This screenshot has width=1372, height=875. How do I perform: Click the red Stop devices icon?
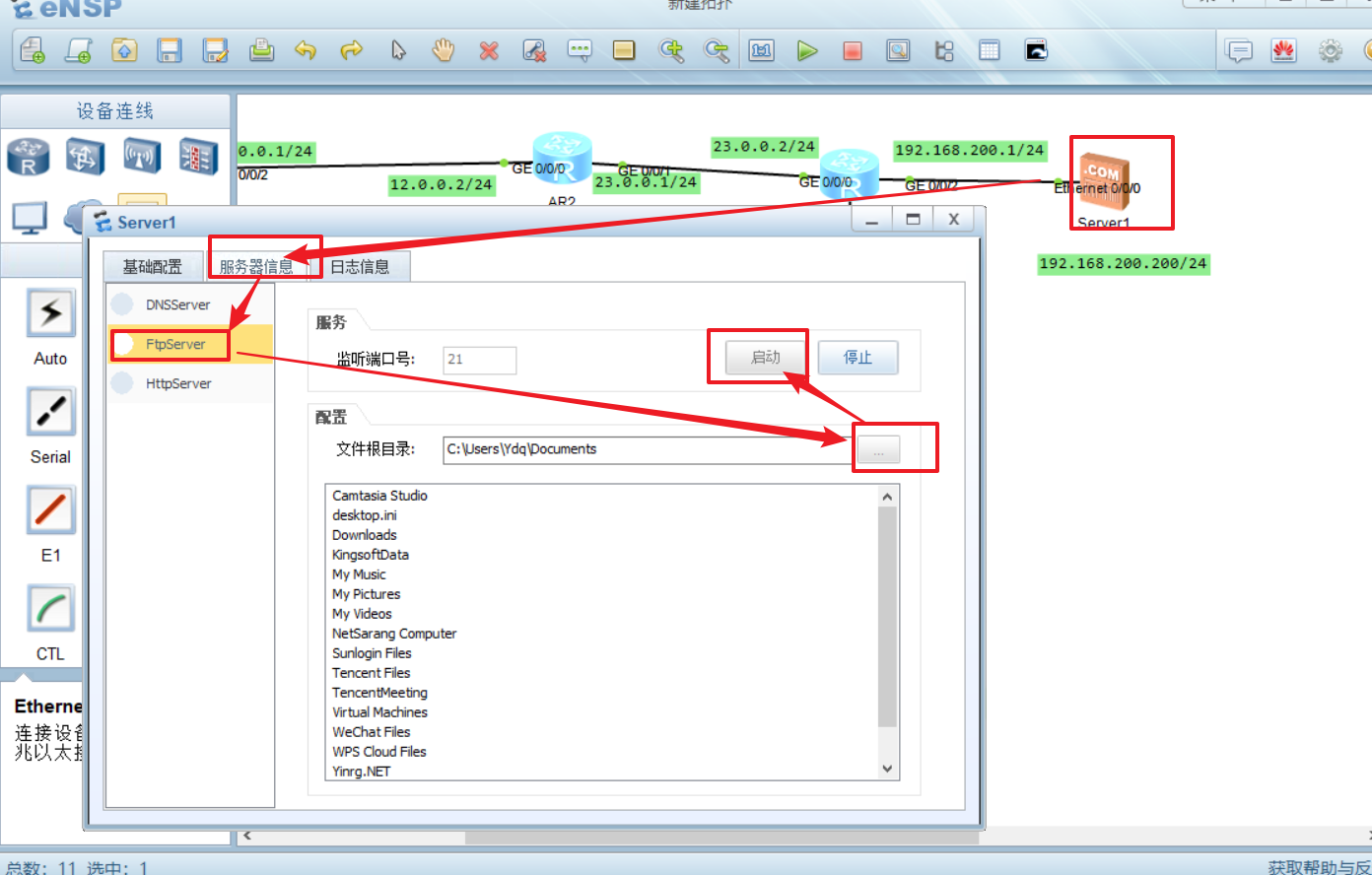(x=853, y=50)
